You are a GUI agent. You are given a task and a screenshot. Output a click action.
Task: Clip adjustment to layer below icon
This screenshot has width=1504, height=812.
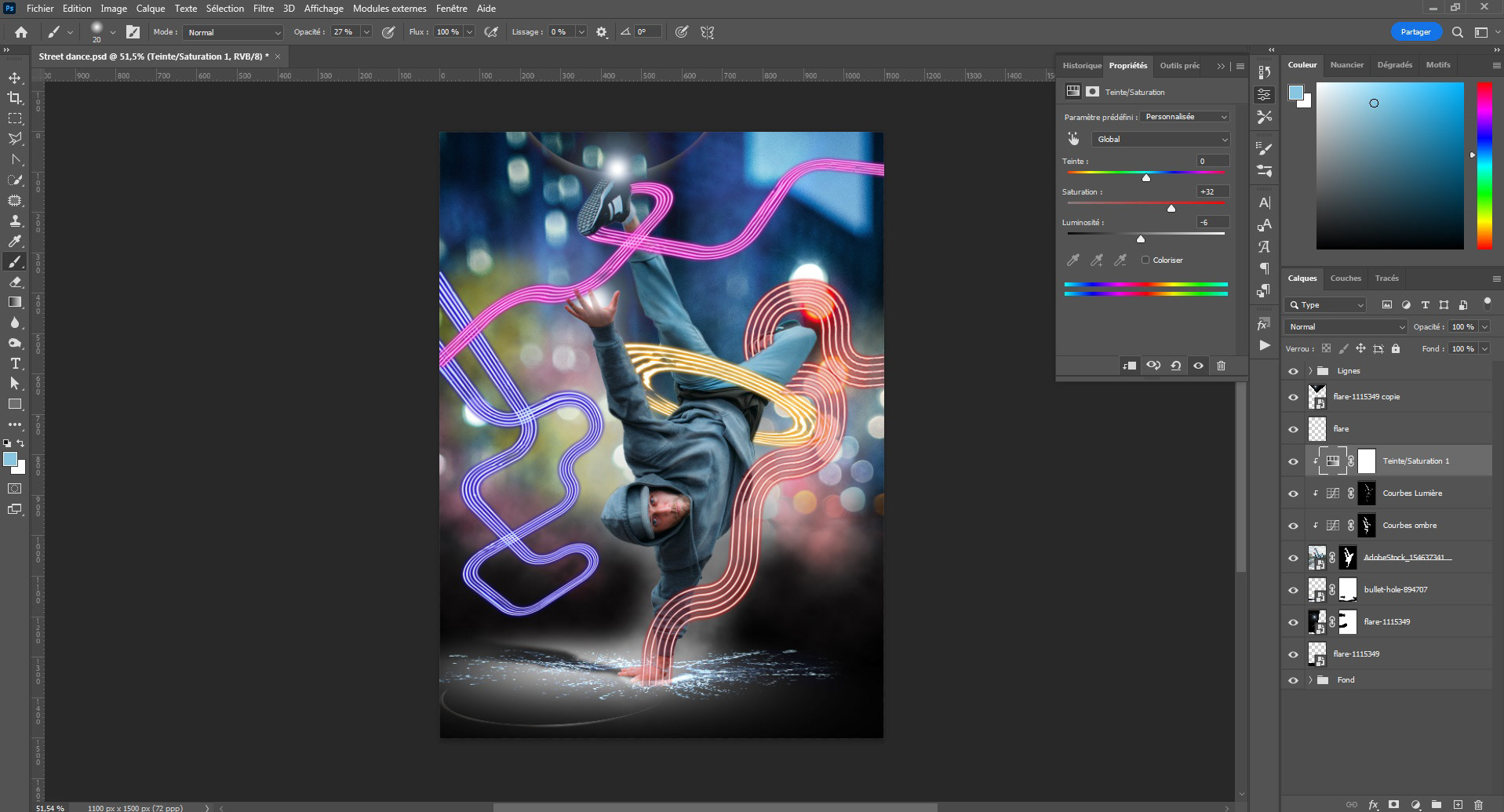point(1130,366)
